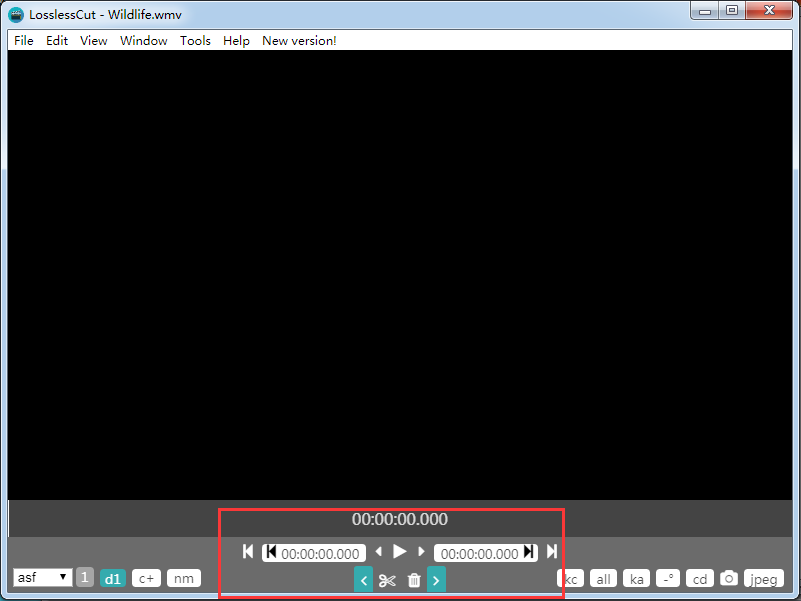
Task: Maximize the LosslessCut window
Action: point(732,11)
